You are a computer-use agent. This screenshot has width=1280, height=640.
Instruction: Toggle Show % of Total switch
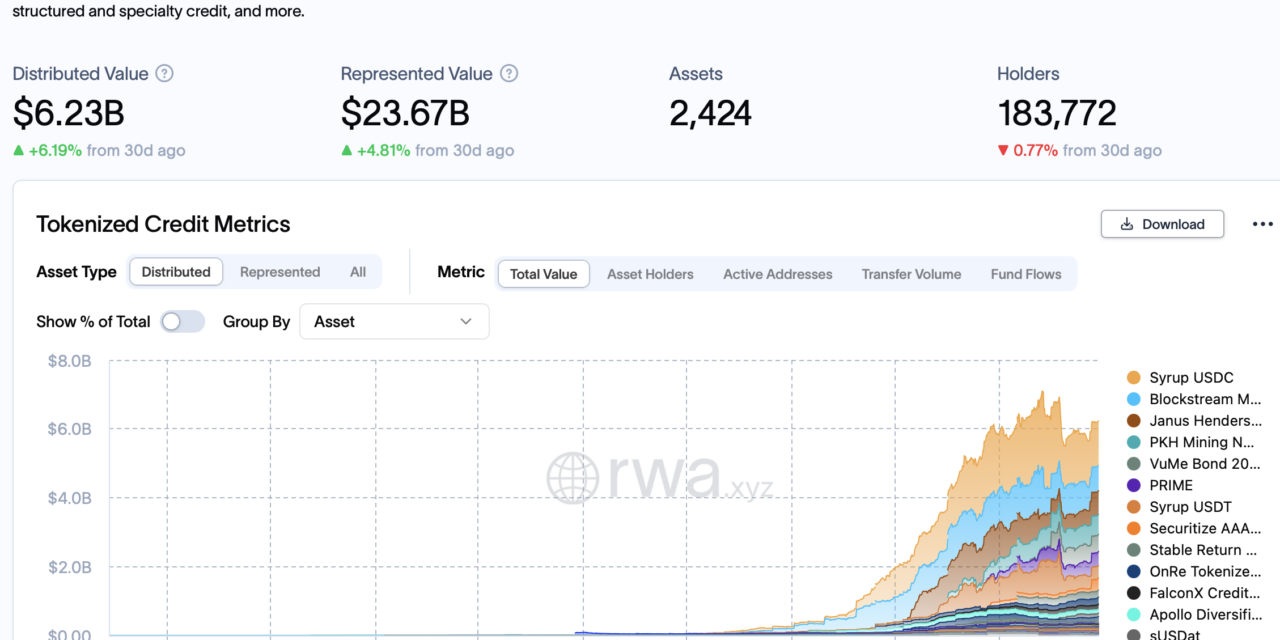183,322
